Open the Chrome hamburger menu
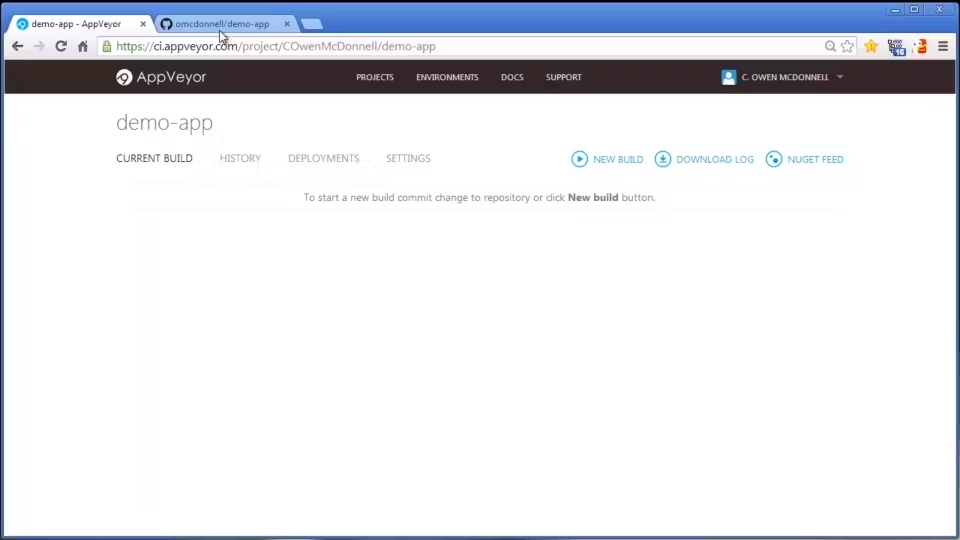This screenshot has height=540, width=960. (943, 46)
